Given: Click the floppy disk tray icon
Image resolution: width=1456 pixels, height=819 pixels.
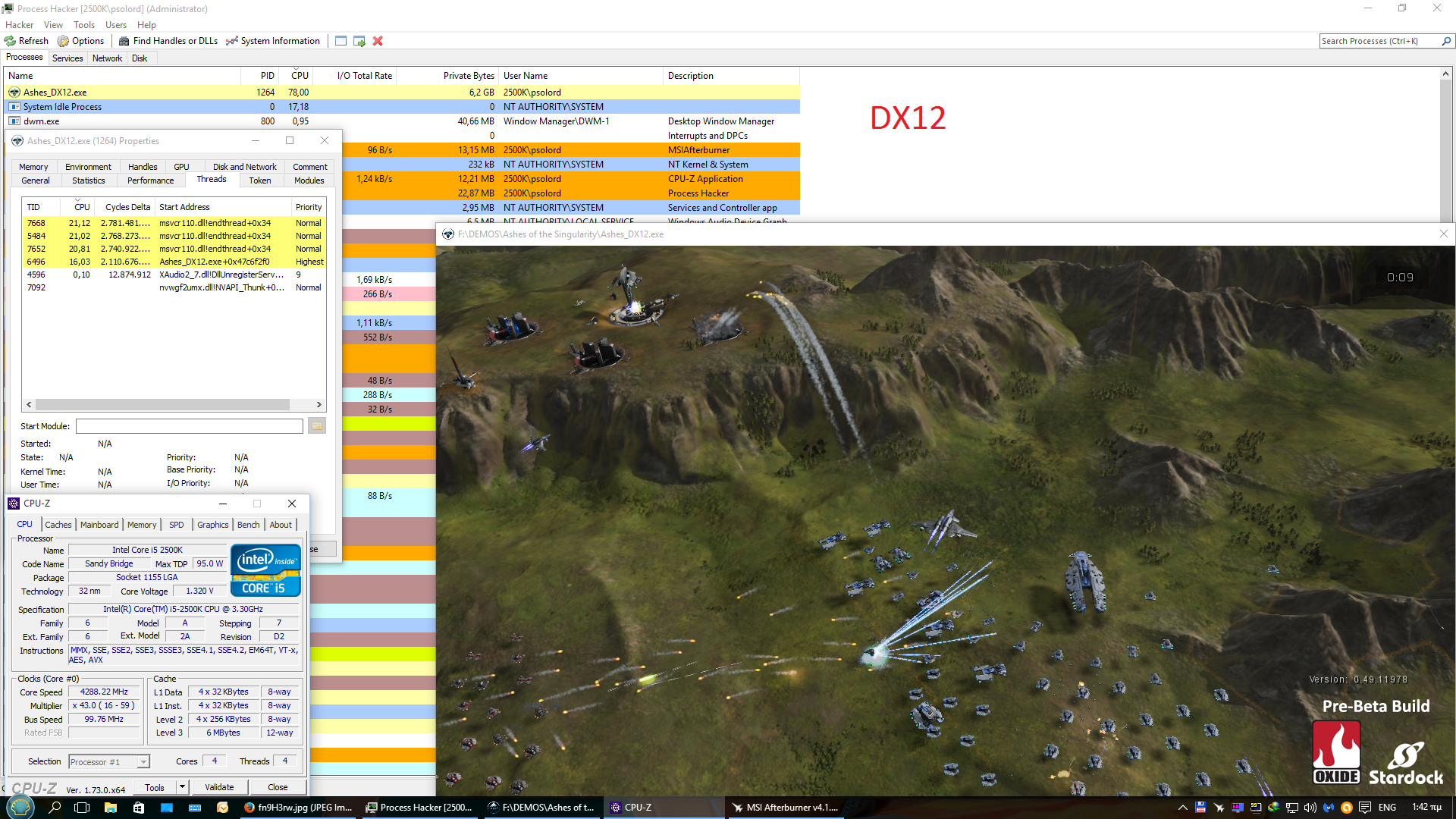Looking at the screenshot, I should [1200, 808].
